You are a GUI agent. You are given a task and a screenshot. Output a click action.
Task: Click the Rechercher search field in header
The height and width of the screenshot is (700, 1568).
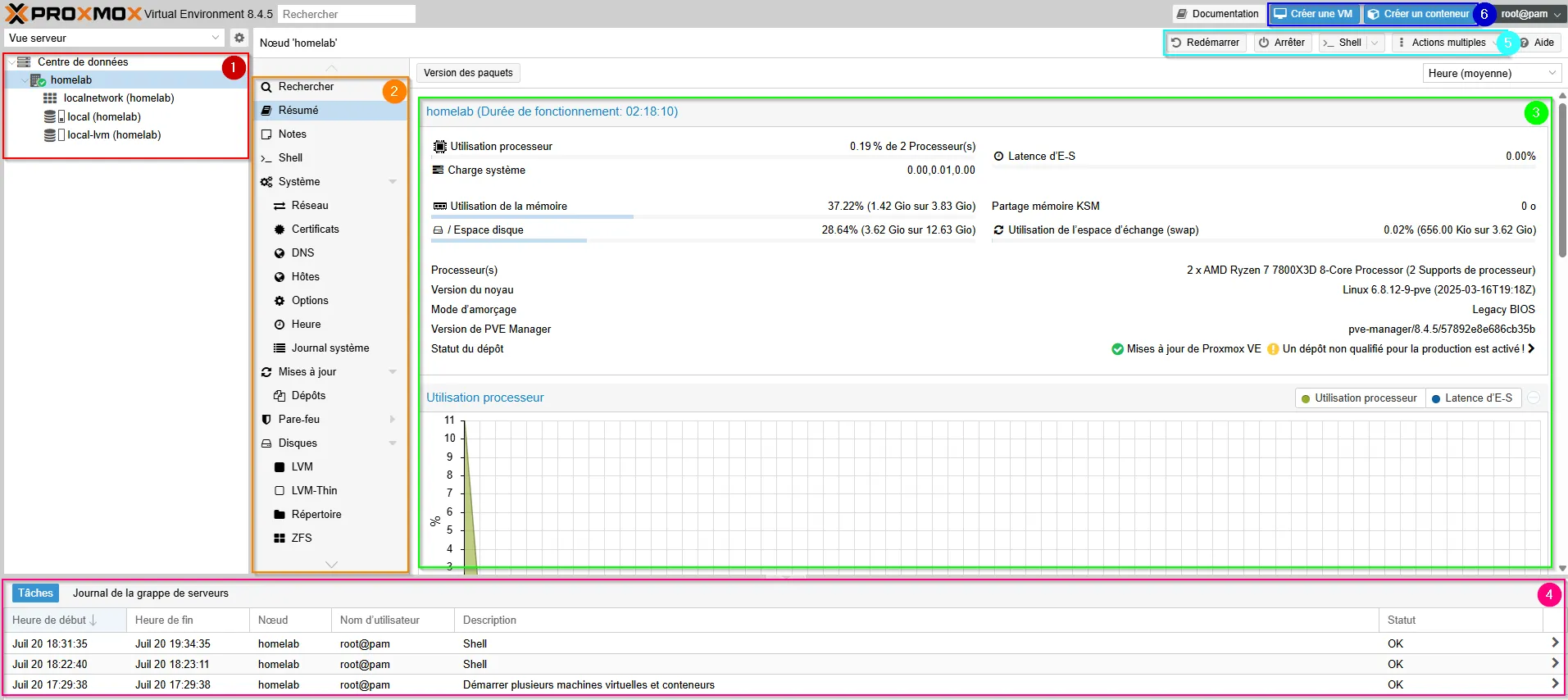point(345,14)
